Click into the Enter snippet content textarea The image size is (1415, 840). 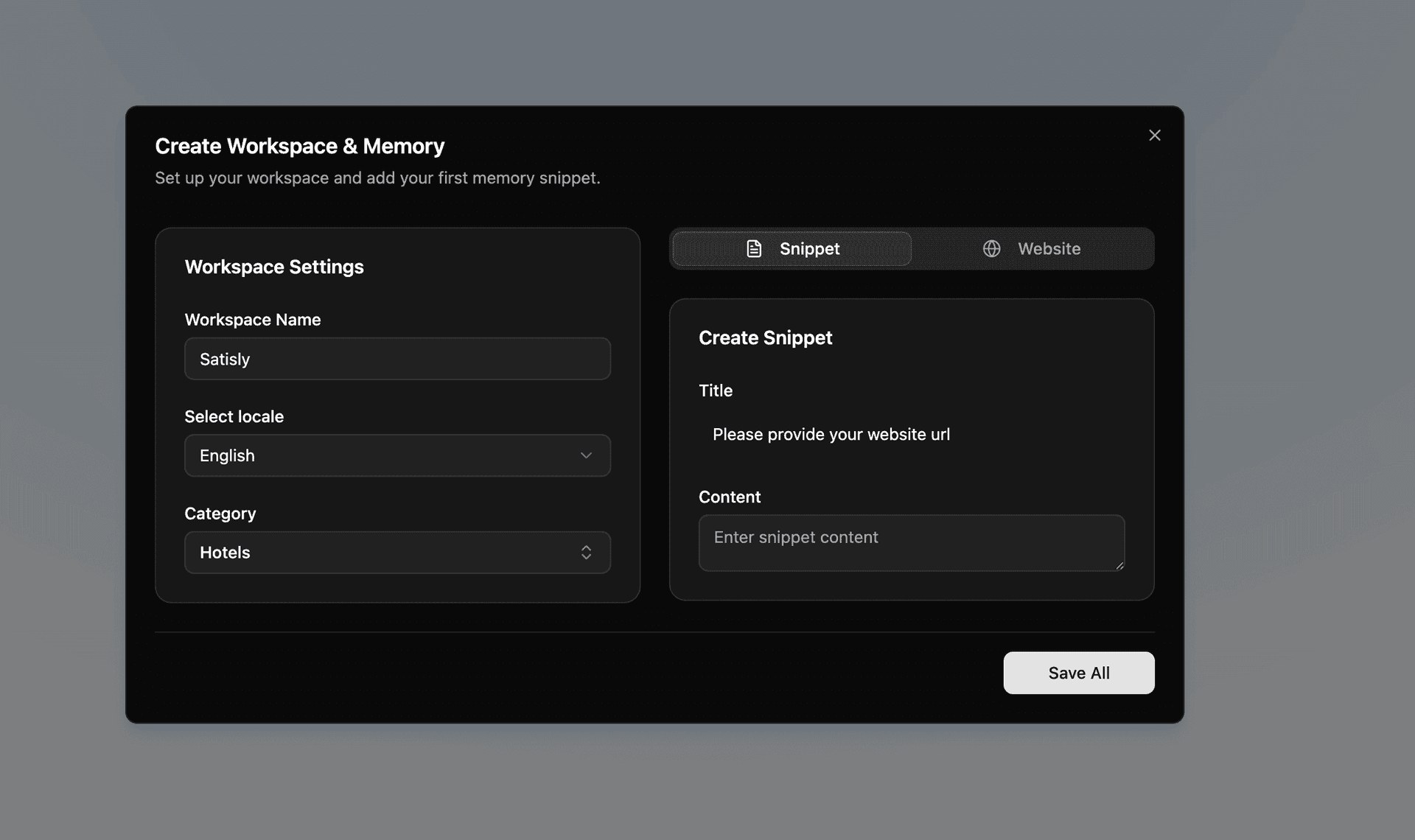click(x=911, y=543)
